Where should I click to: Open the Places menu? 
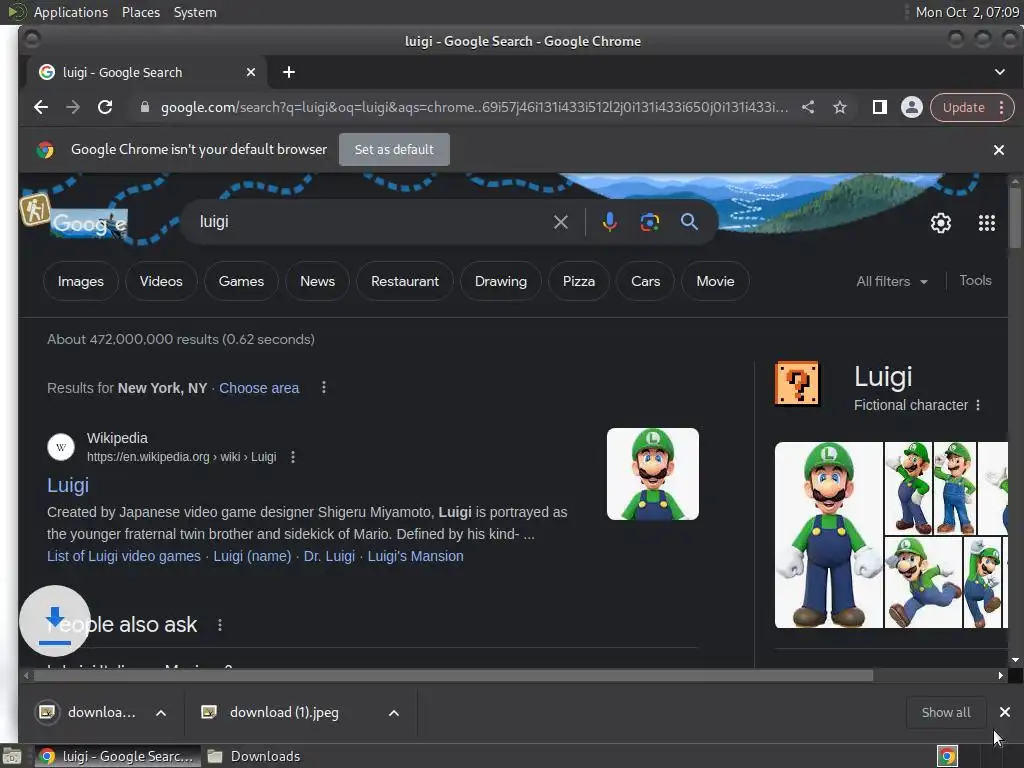click(140, 12)
